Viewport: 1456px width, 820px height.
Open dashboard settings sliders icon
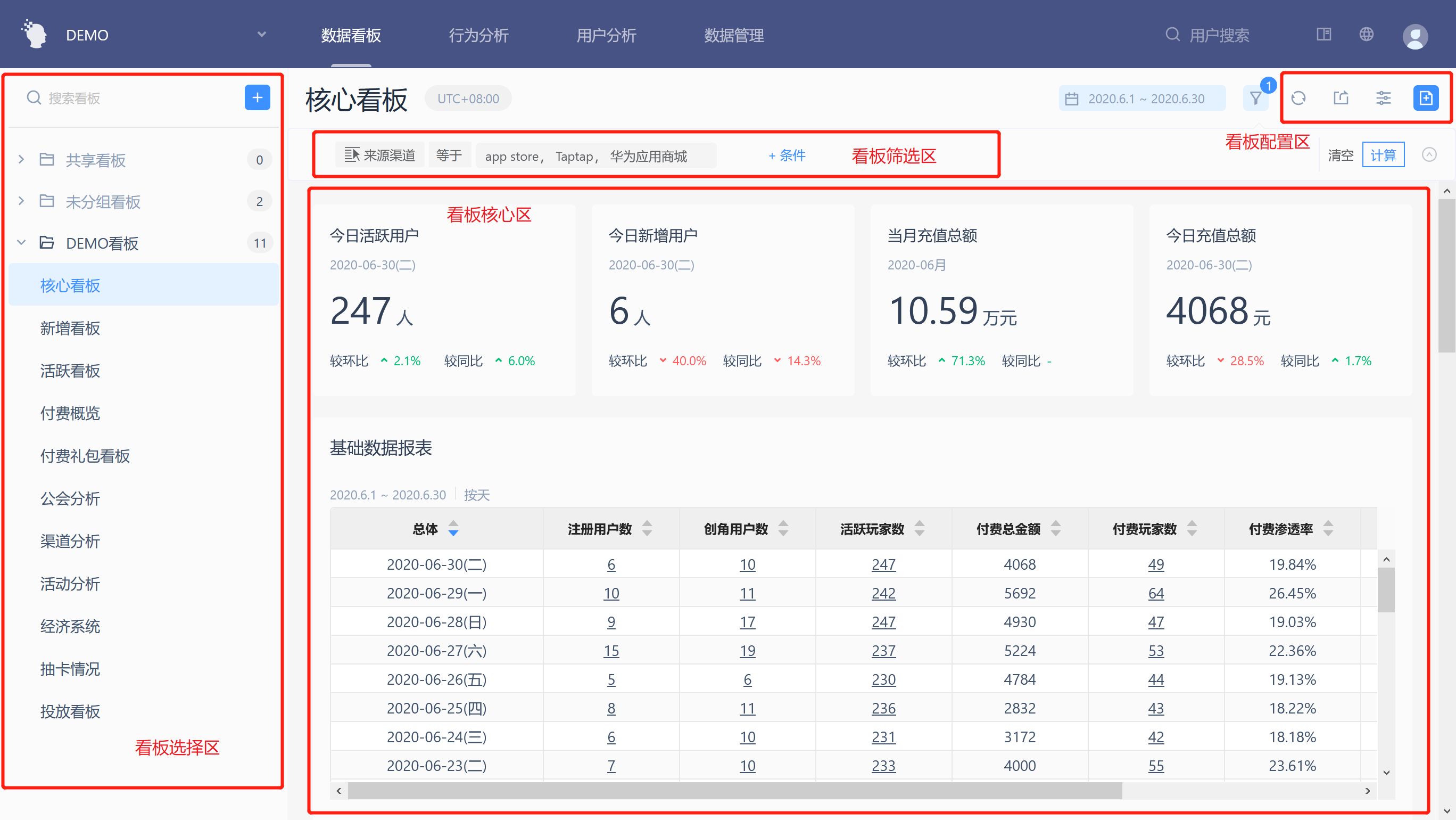click(1383, 99)
